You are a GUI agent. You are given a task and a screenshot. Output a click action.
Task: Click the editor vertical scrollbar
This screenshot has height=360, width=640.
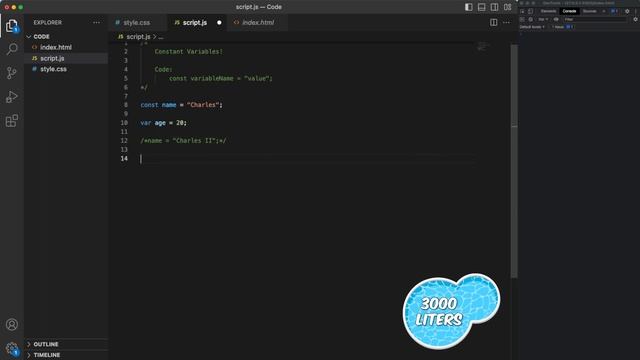click(514, 161)
